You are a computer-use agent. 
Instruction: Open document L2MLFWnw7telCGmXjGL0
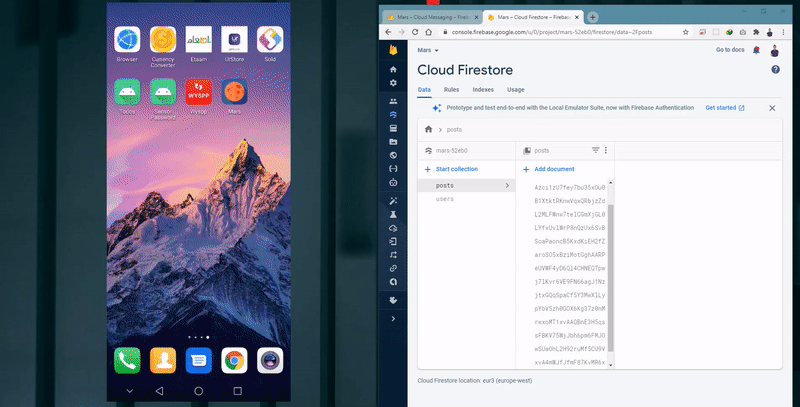pos(569,215)
